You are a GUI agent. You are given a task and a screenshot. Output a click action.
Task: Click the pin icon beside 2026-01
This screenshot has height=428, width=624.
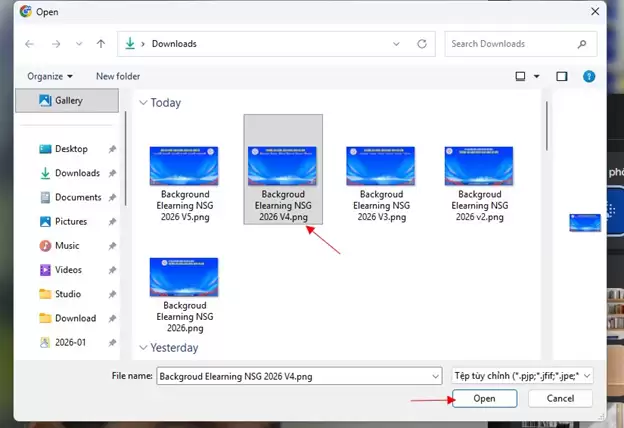(x=112, y=343)
